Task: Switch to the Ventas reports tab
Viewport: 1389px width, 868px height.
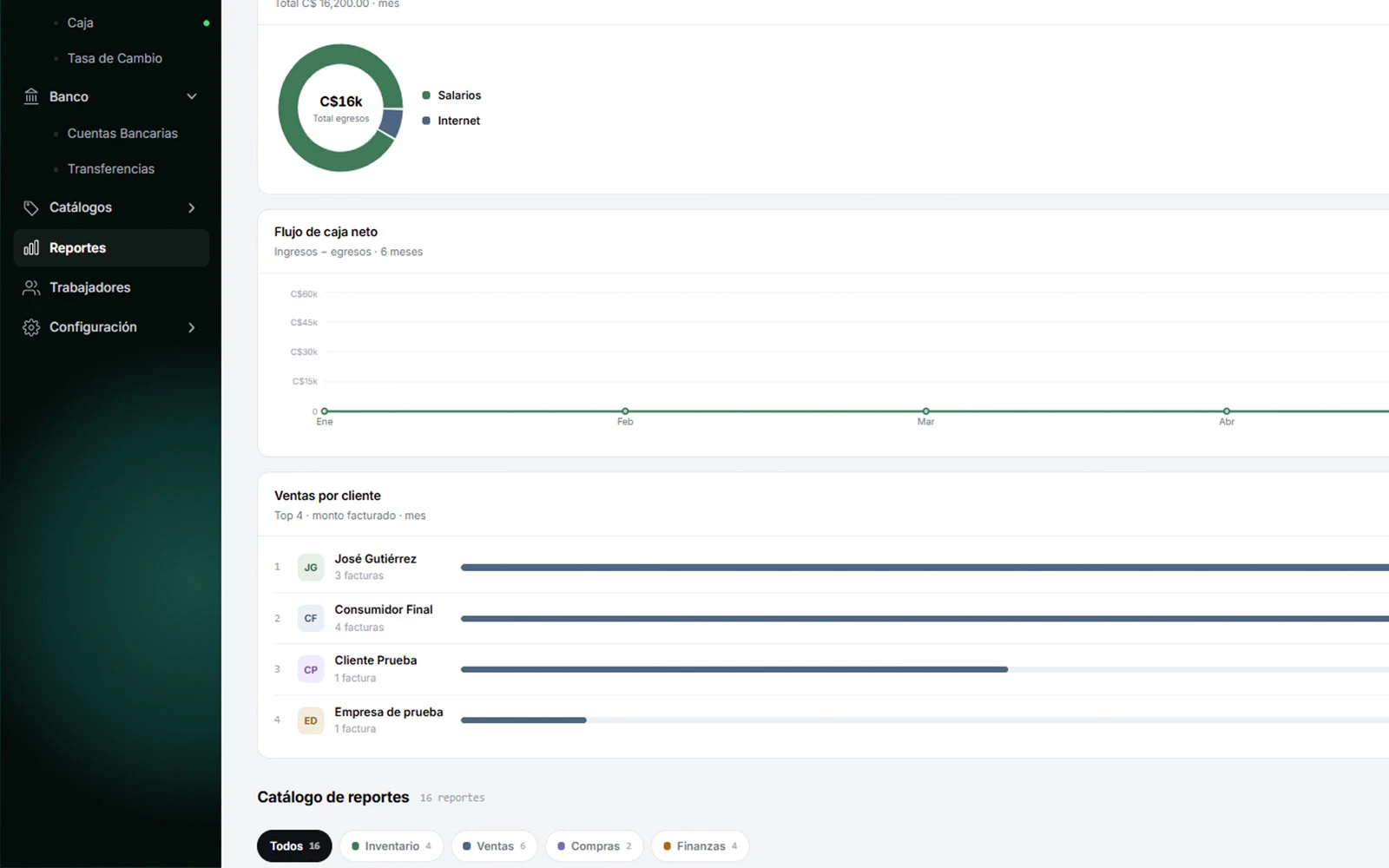Action: 494,845
